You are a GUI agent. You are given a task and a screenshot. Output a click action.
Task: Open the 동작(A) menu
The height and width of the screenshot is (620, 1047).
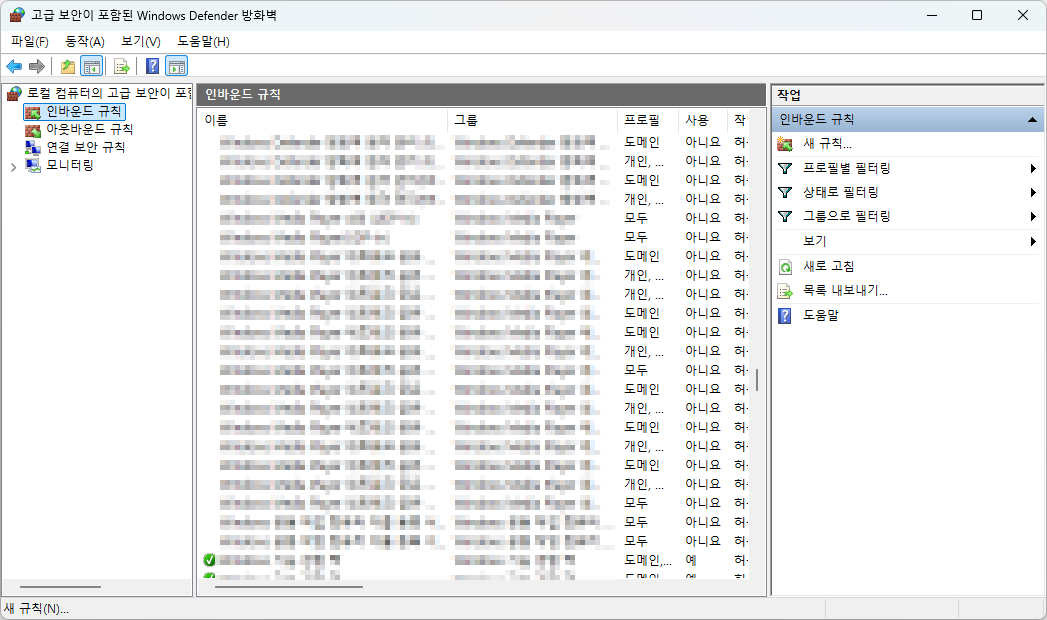pyautogui.click(x=84, y=41)
